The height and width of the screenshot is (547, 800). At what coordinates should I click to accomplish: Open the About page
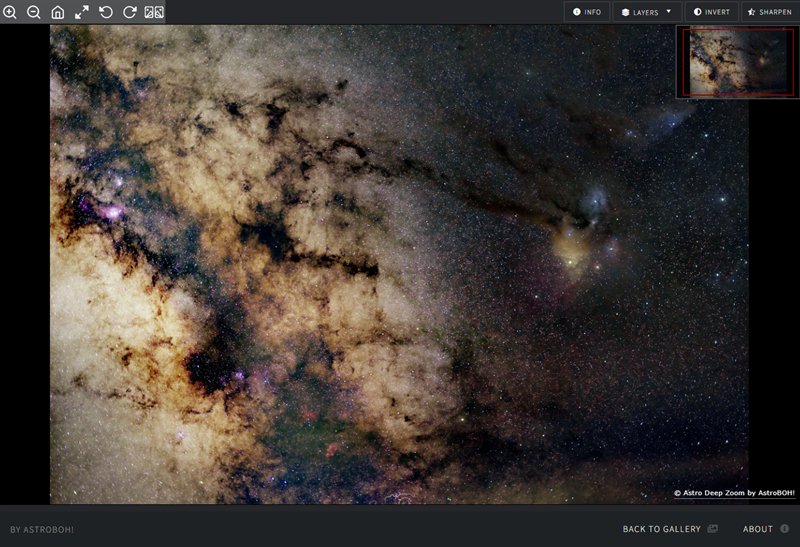(x=757, y=529)
